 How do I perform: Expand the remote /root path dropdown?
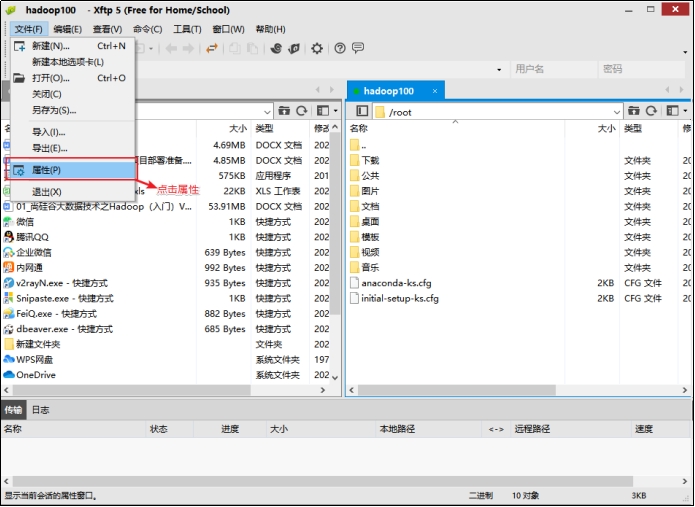616,112
